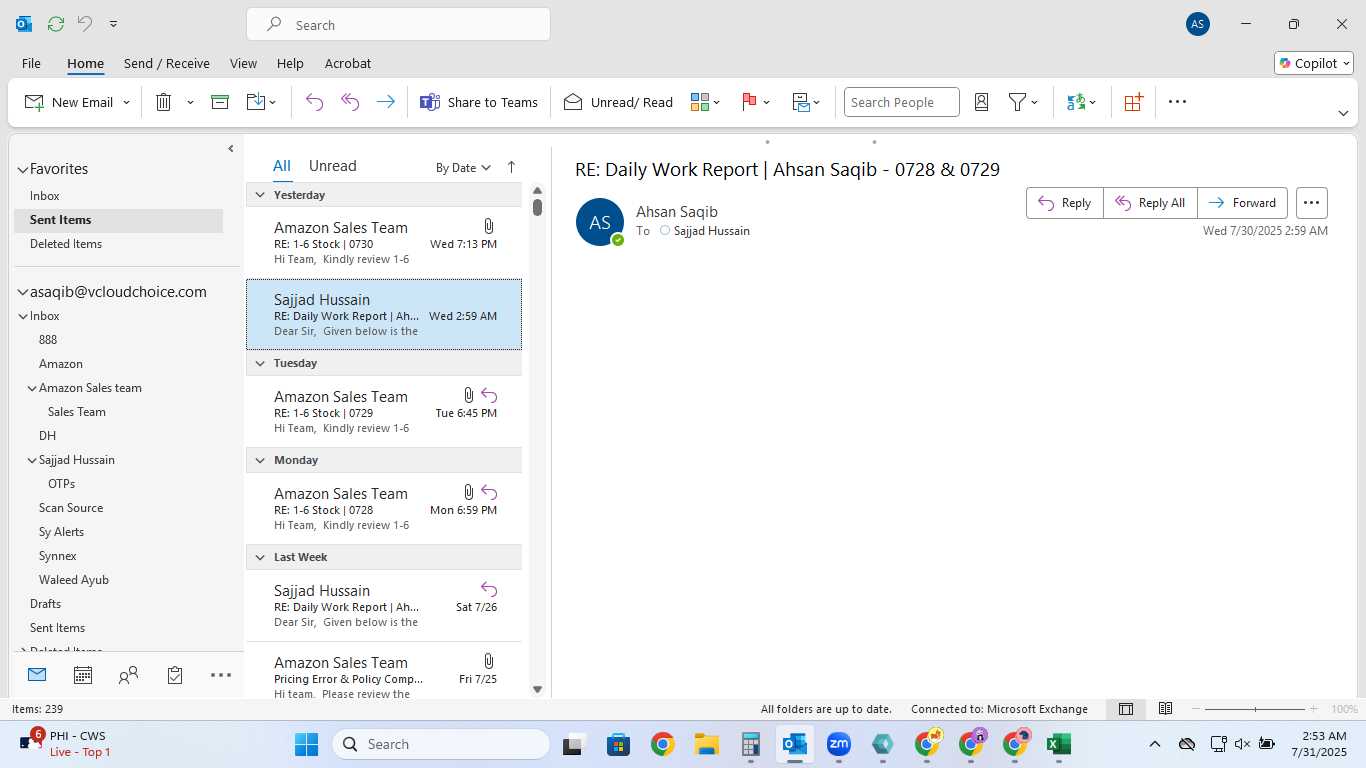Screen dimensions: 1366x768
Task: Open the Calendar view icon
Action: coord(83,675)
